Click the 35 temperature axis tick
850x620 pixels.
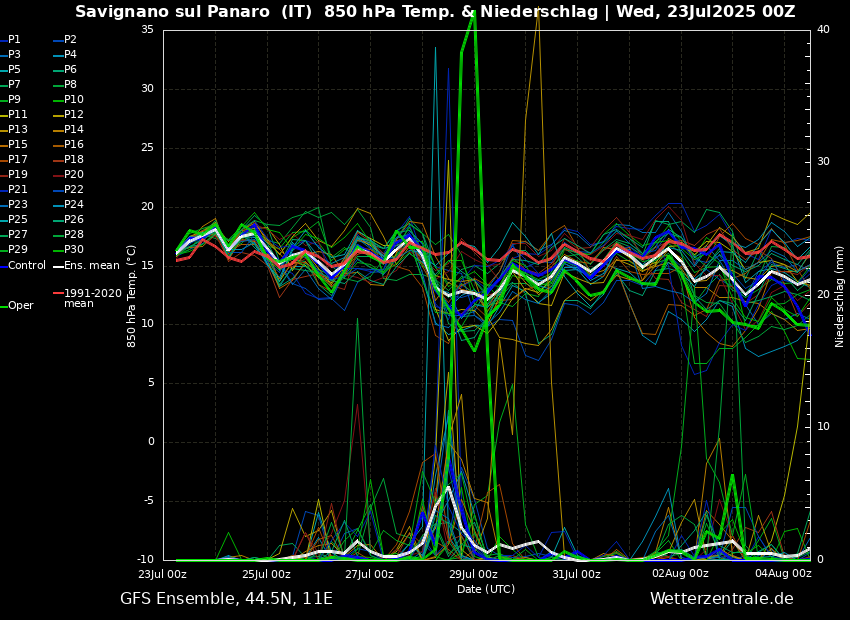(x=148, y=30)
